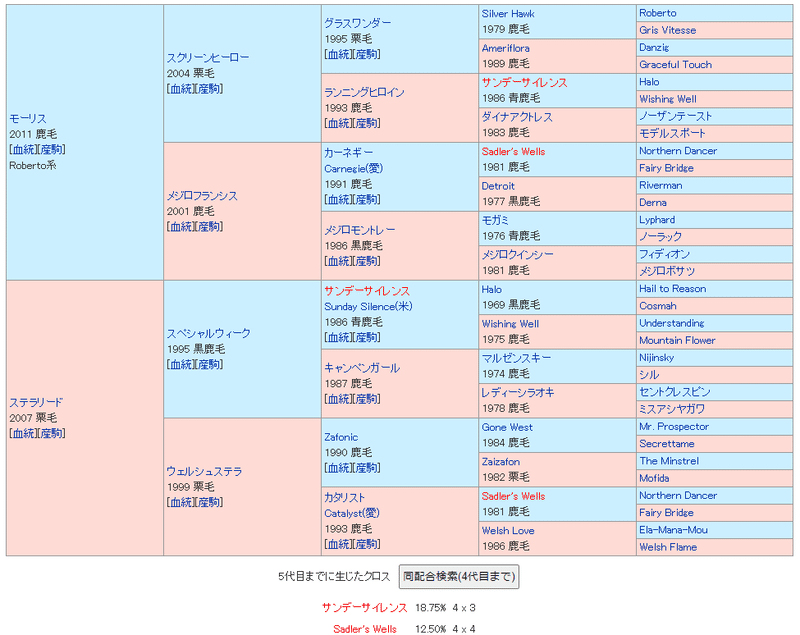Open Graceful Touch ancestor link

(x=676, y=65)
